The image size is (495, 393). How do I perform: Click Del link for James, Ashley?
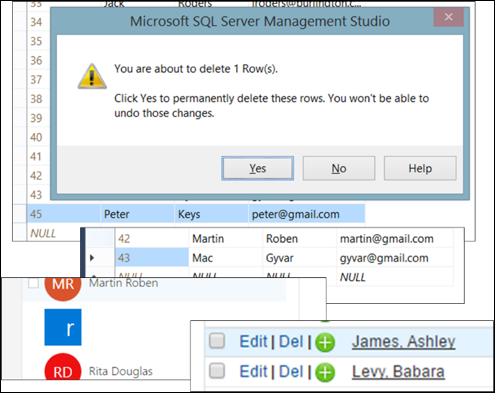(x=291, y=342)
